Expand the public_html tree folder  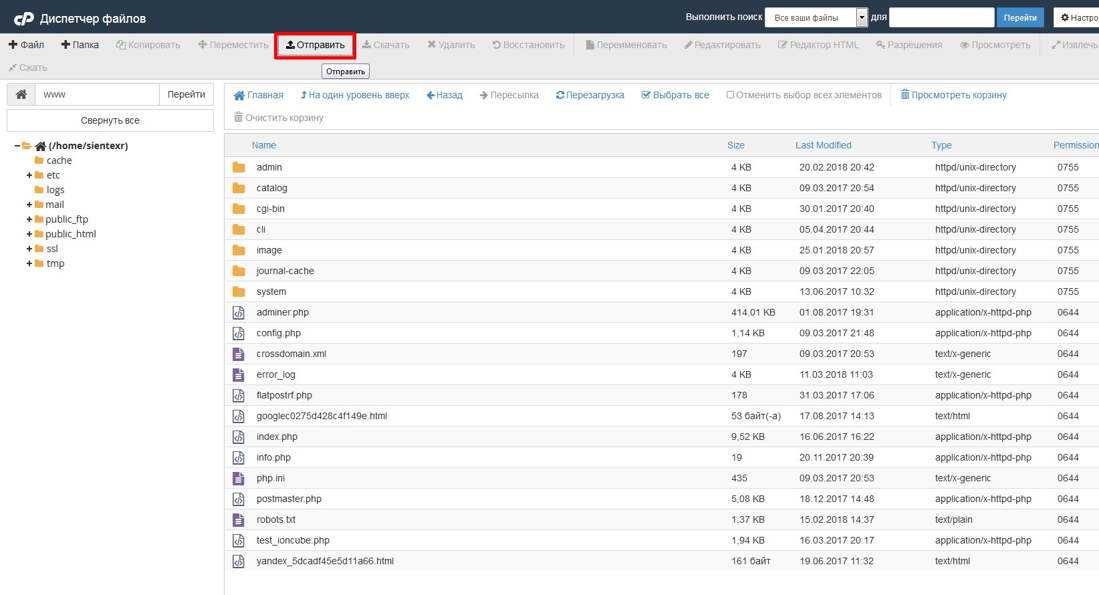click(x=30, y=234)
